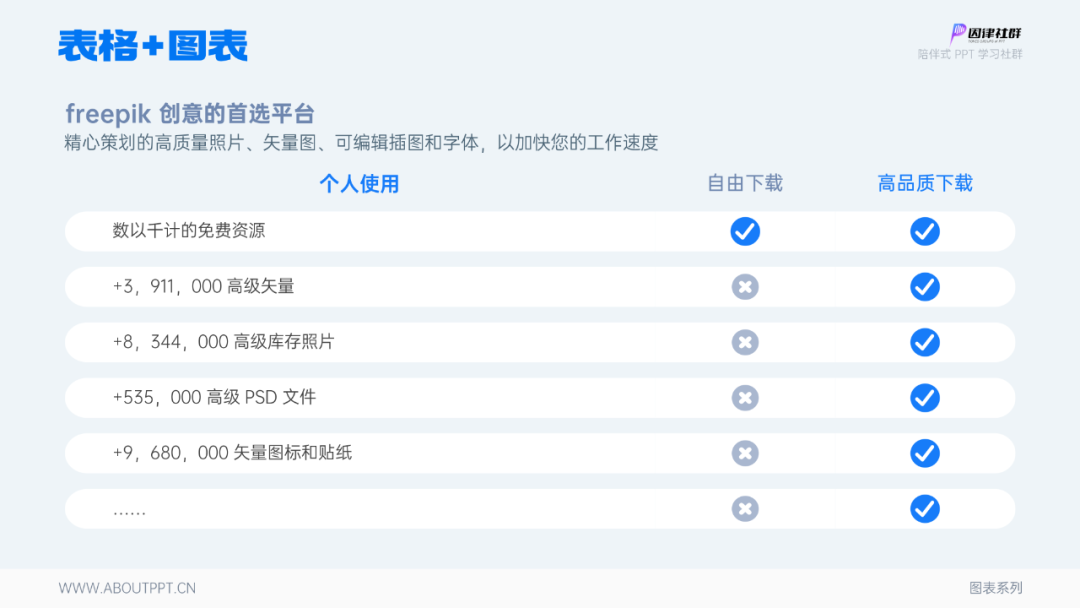This screenshot has width=1080, height=608.
Task: Click the 图表系列 footer label
Action: 995,588
